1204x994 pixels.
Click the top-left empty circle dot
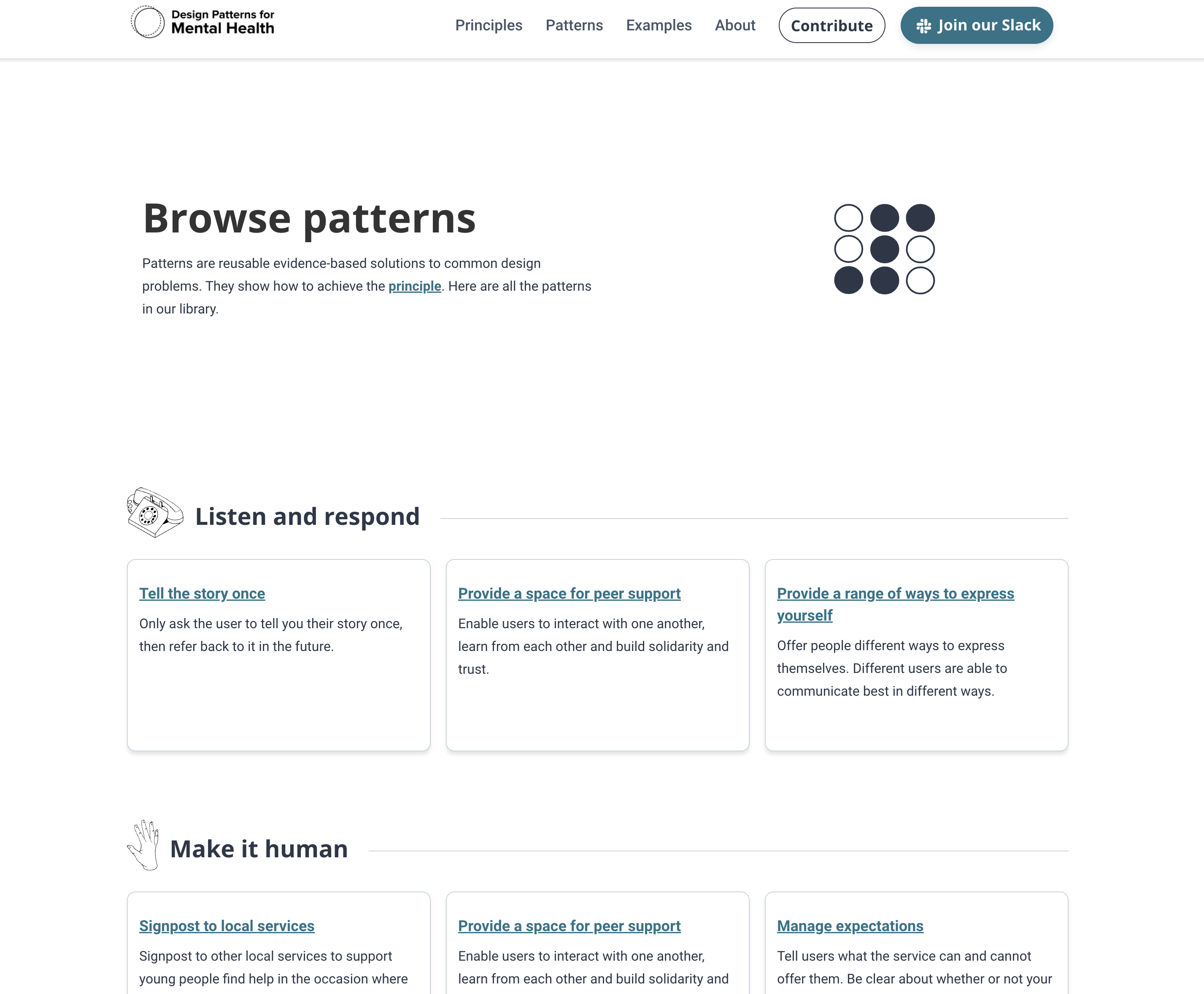point(849,218)
